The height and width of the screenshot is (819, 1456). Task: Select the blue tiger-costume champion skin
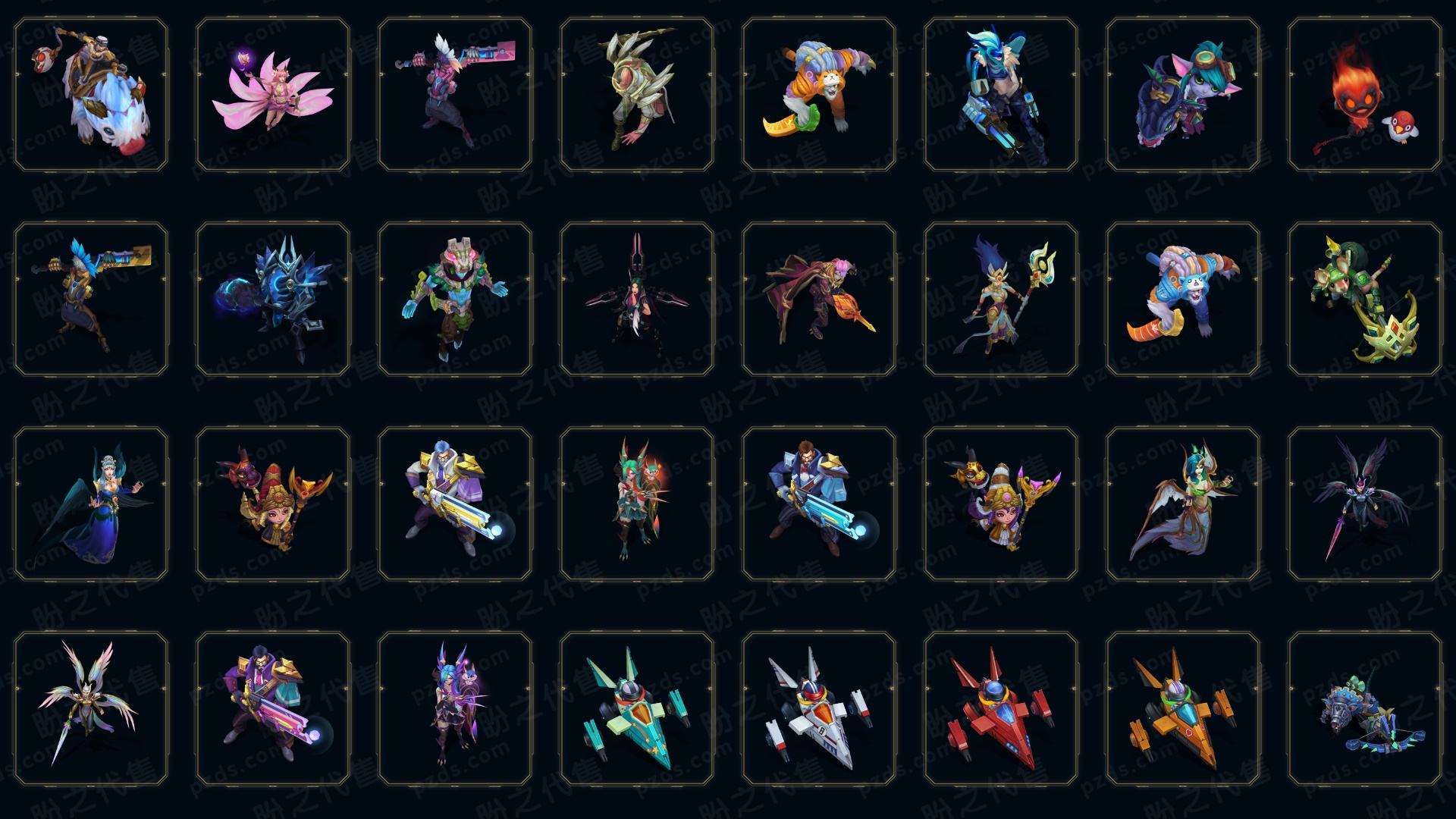click(x=1183, y=299)
